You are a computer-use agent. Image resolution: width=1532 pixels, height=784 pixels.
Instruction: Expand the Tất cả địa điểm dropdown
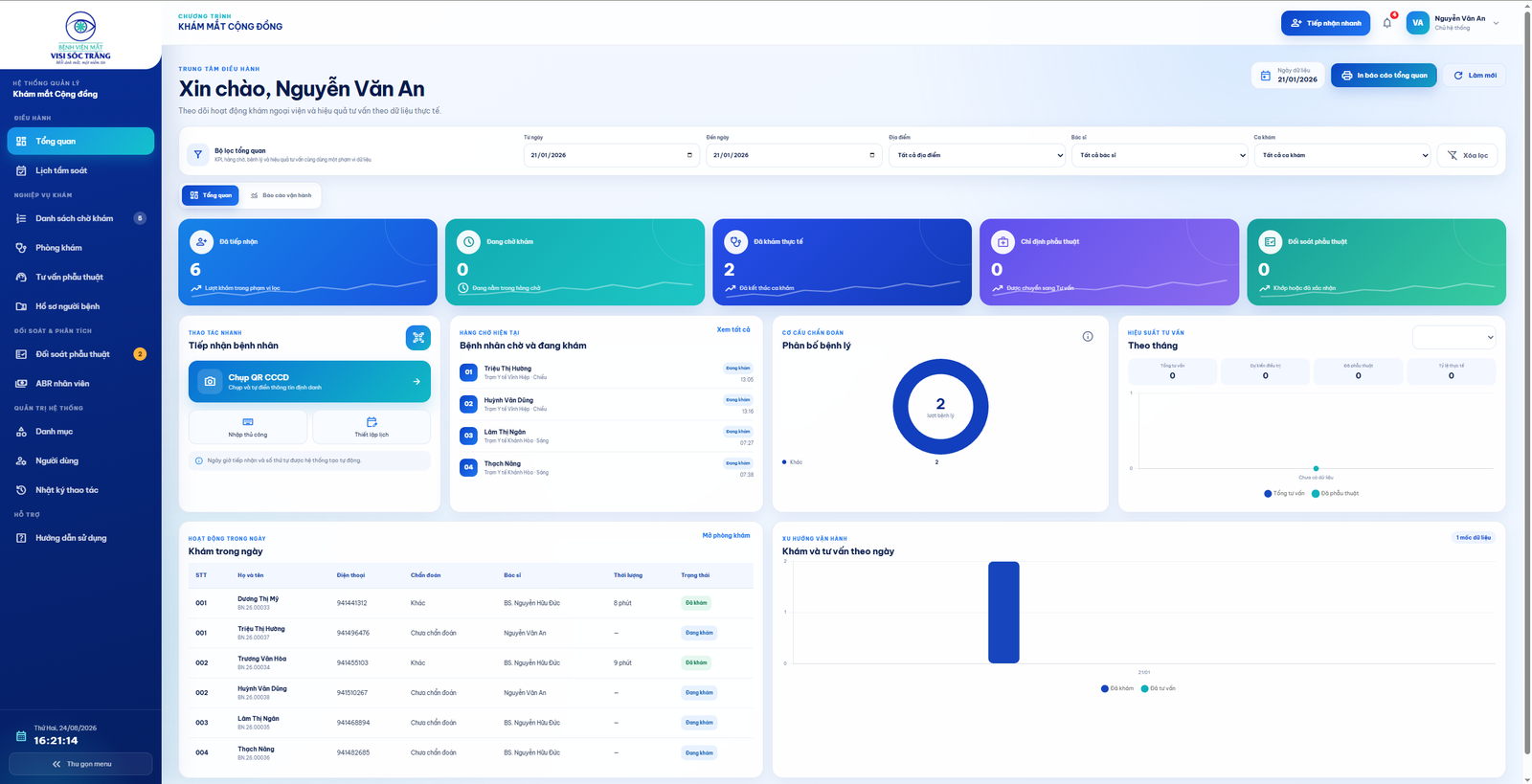[977, 155]
